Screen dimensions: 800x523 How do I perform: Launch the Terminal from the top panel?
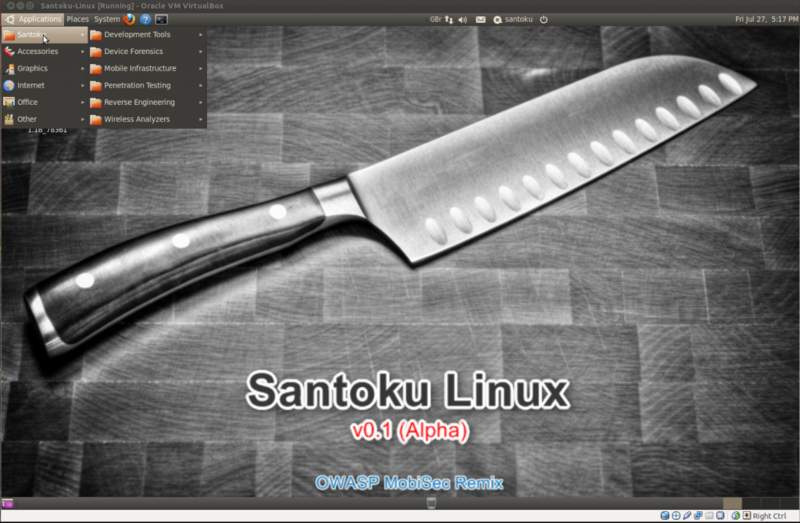coord(161,19)
